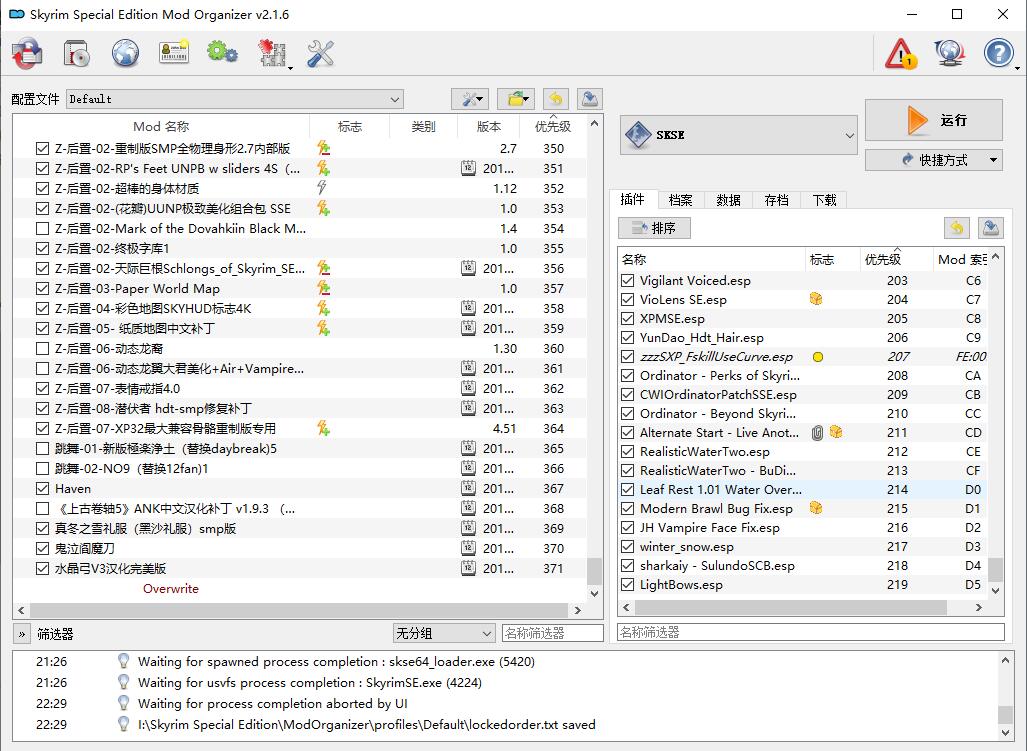Disable the Haven mod checkbox
The height and width of the screenshot is (751, 1027).
[43, 488]
